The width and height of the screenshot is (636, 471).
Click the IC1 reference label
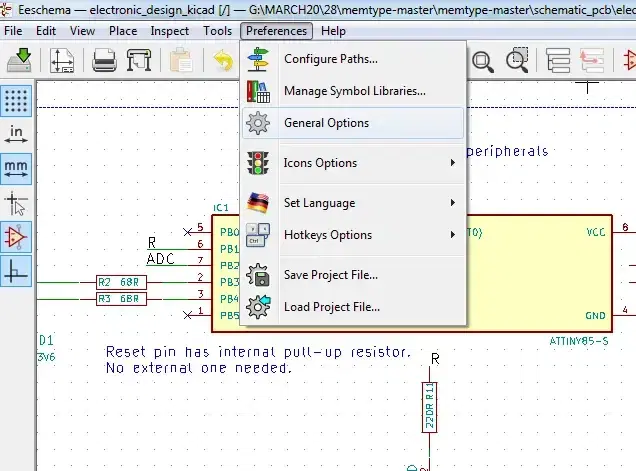point(221,208)
